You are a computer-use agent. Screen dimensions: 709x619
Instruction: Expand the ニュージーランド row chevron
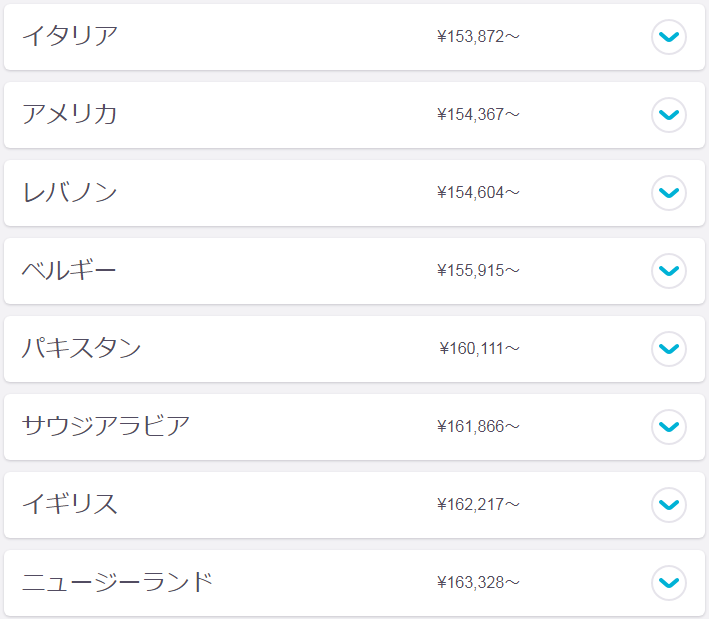pos(669,583)
